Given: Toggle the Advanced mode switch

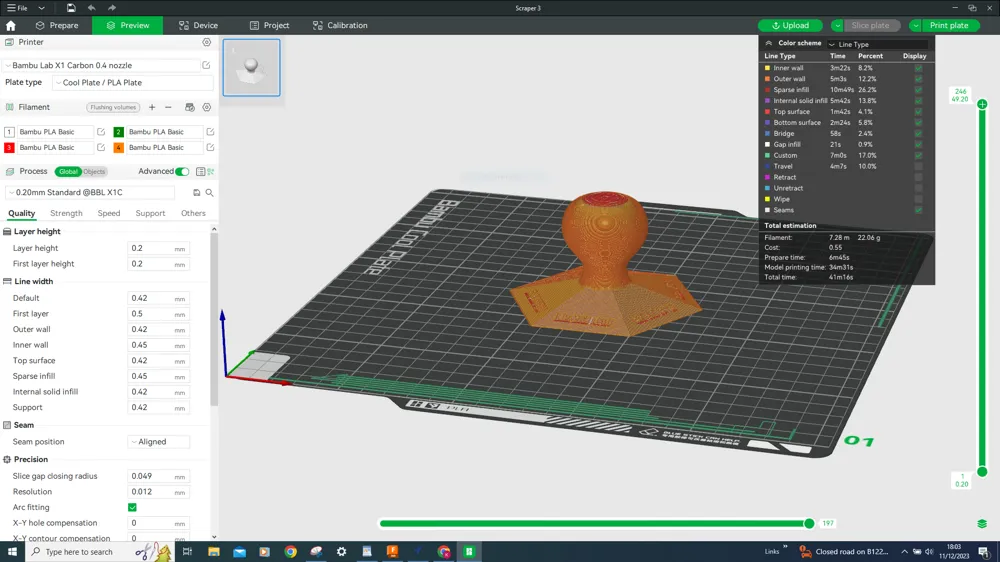Looking at the screenshot, I should click(x=182, y=172).
